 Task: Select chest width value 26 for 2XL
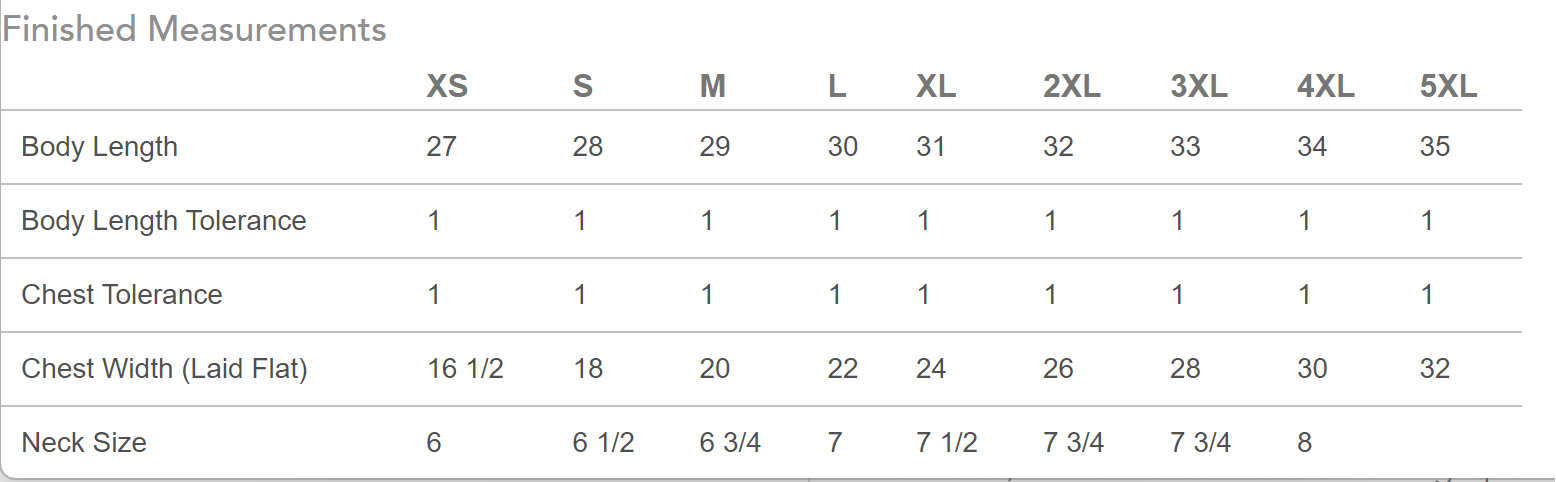click(1058, 369)
